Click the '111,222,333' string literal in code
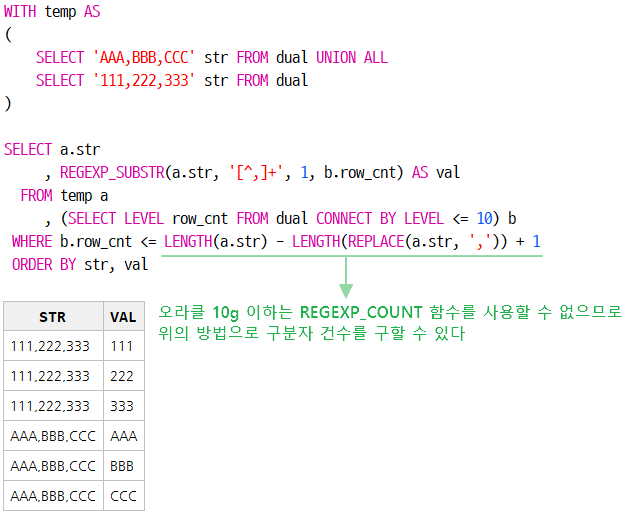This screenshot has width=630, height=514. 144,80
